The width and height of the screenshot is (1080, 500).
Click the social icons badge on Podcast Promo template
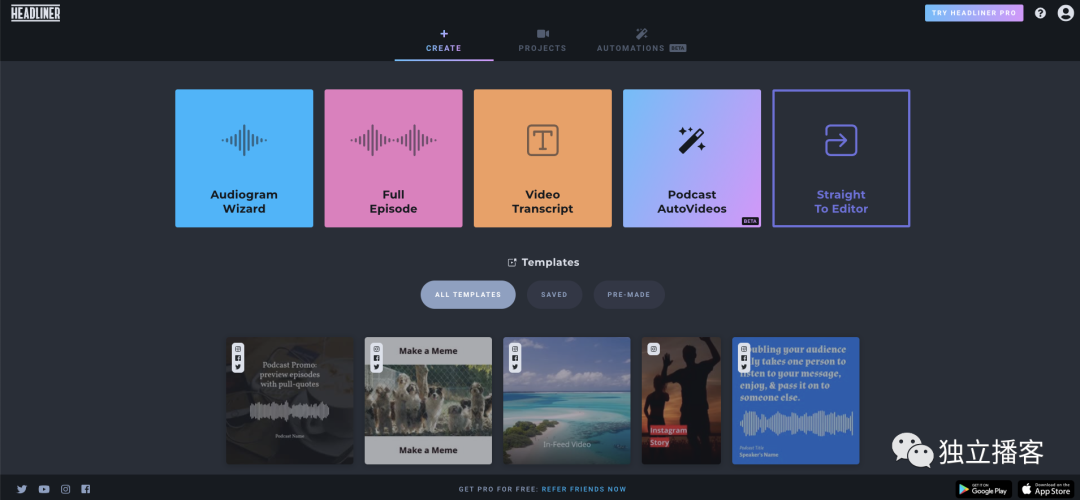pos(238,358)
